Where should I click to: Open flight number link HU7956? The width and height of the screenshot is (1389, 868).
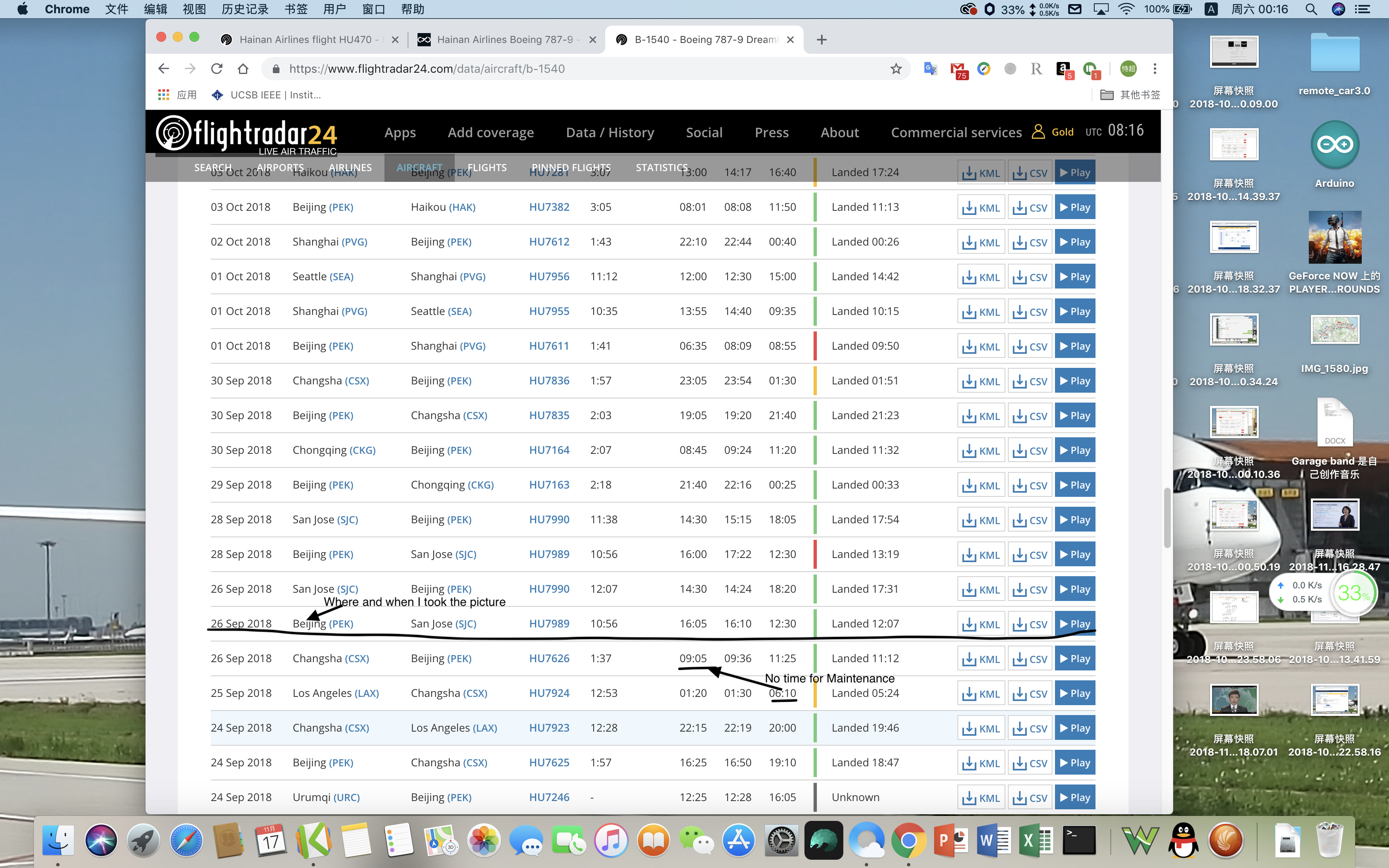pyautogui.click(x=549, y=277)
